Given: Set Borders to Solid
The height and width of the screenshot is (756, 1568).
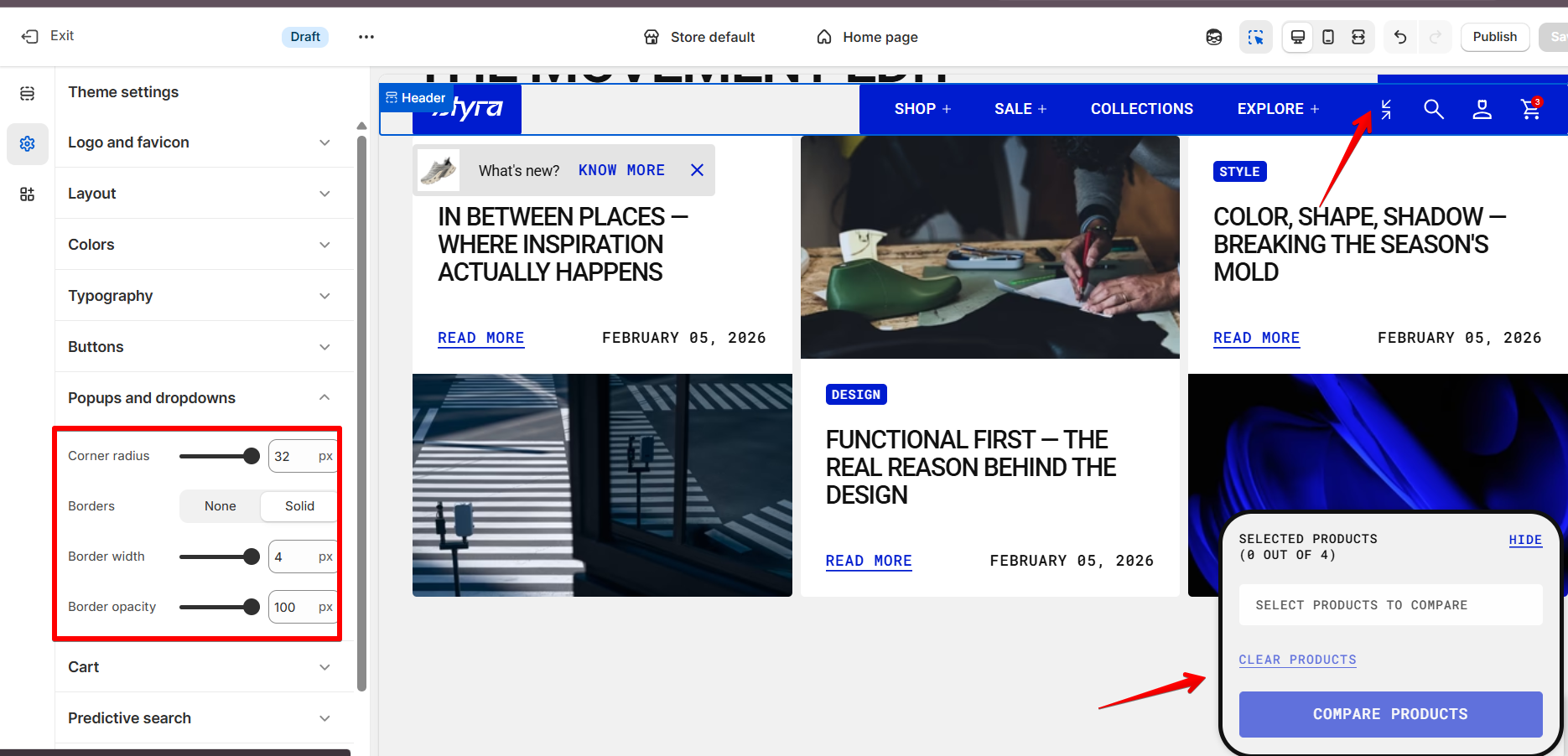Looking at the screenshot, I should click(x=299, y=506).
